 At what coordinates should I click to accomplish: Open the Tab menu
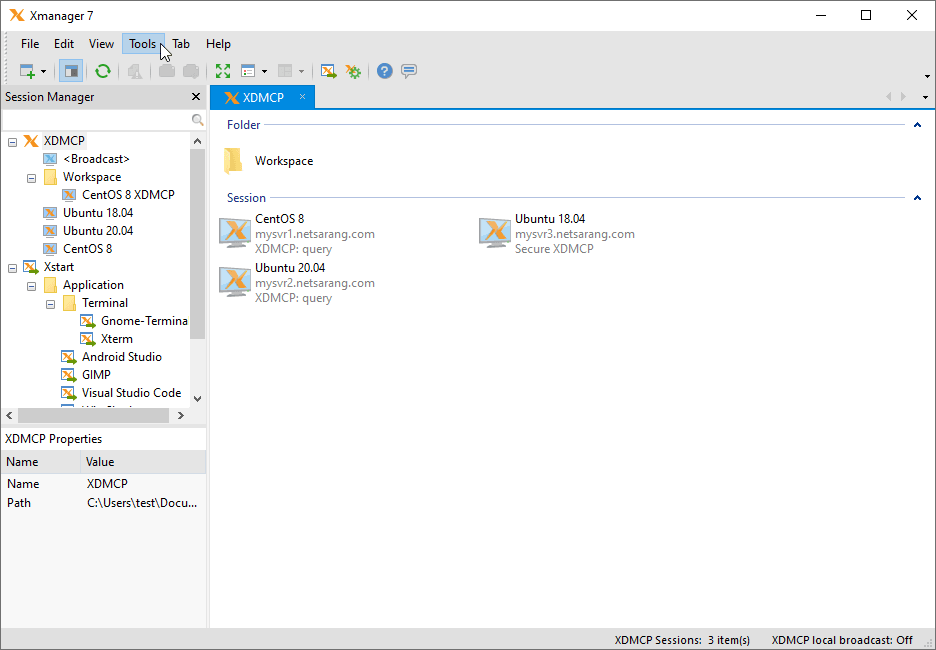point(181,44)
